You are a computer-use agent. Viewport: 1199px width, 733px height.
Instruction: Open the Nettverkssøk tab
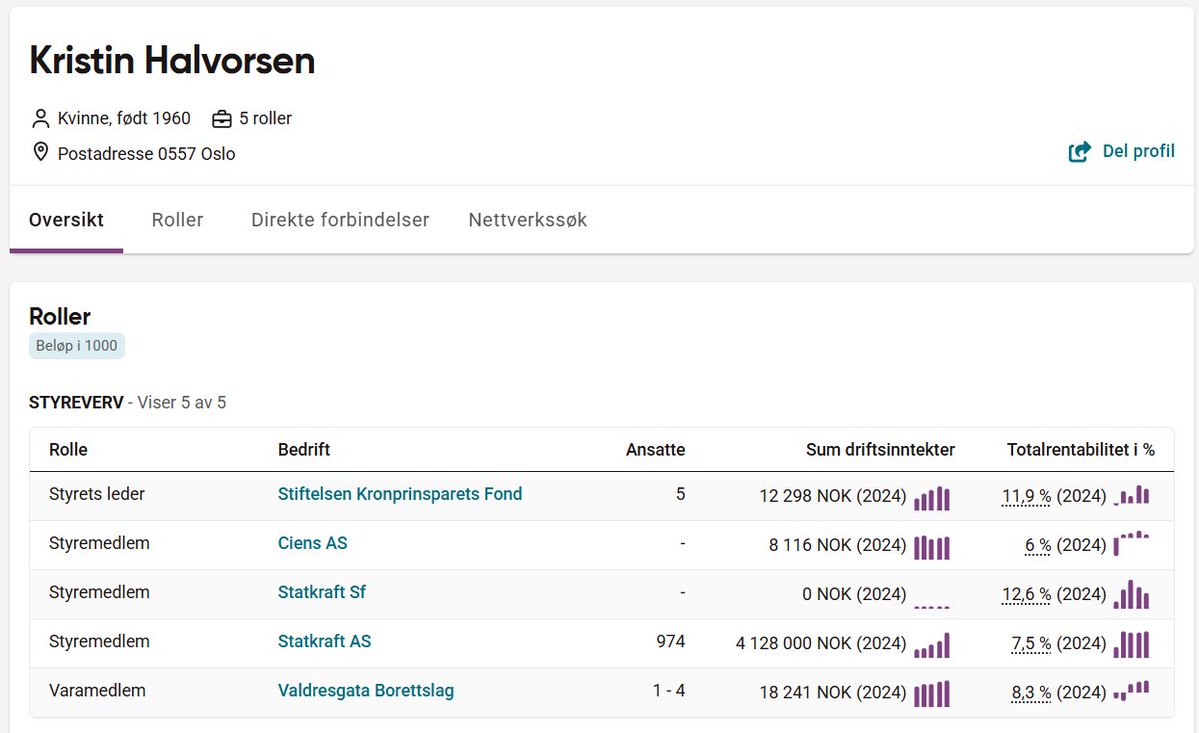(528, 220)
